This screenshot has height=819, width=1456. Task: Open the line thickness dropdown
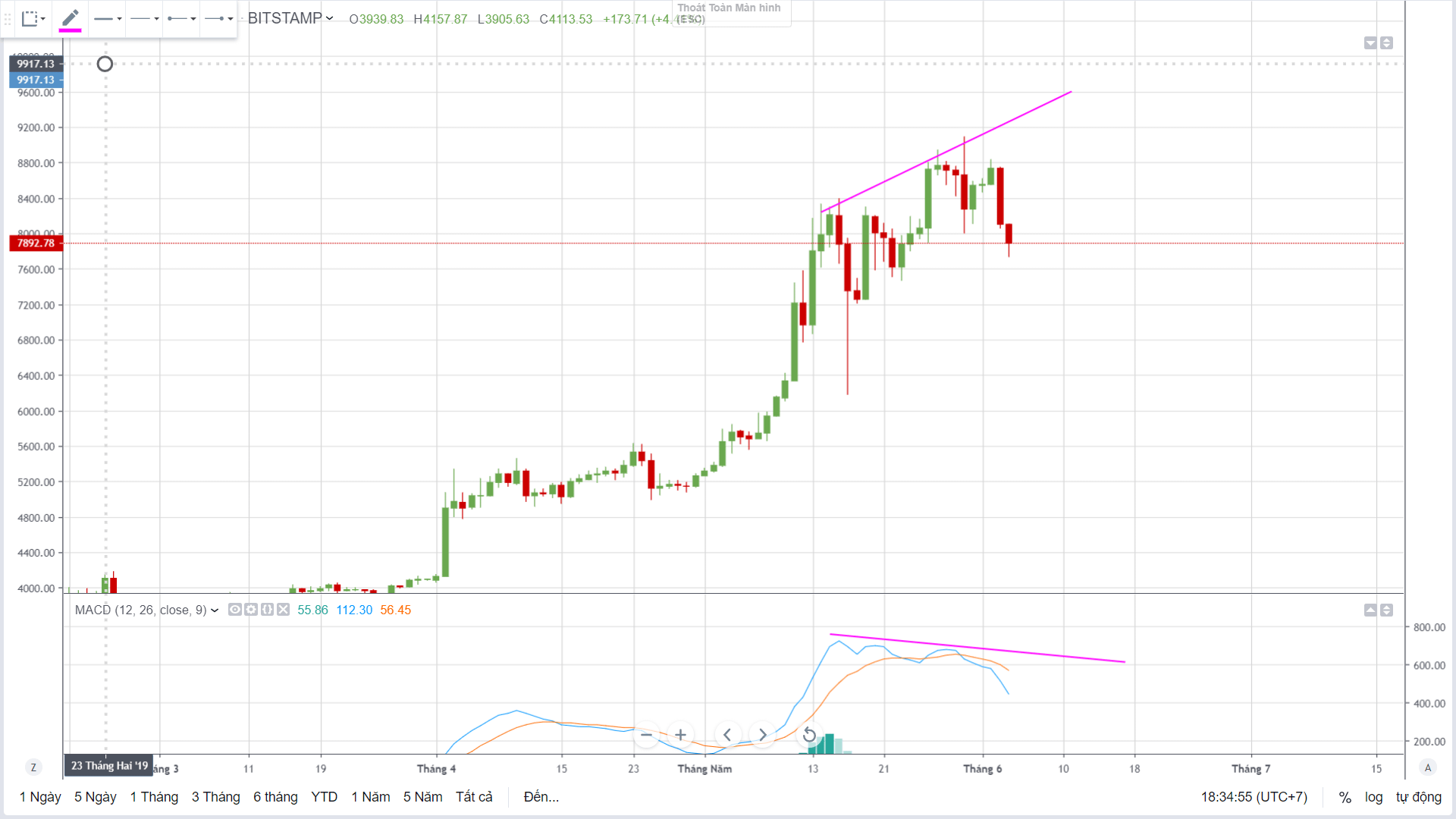(x=108, y=18)
